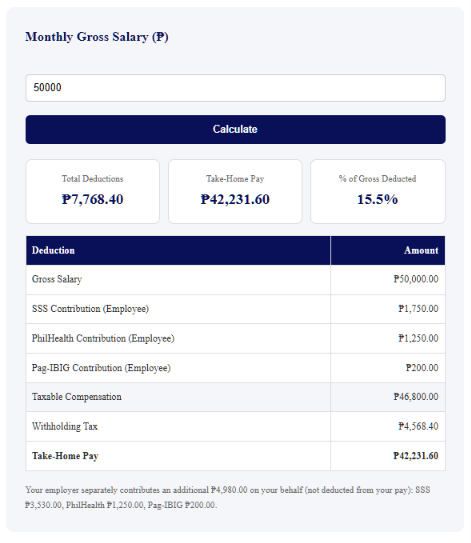This screenshot has height=543, width=471.
Task: Select the bold Take-Home Pay table row
Action: pos(236,456)
